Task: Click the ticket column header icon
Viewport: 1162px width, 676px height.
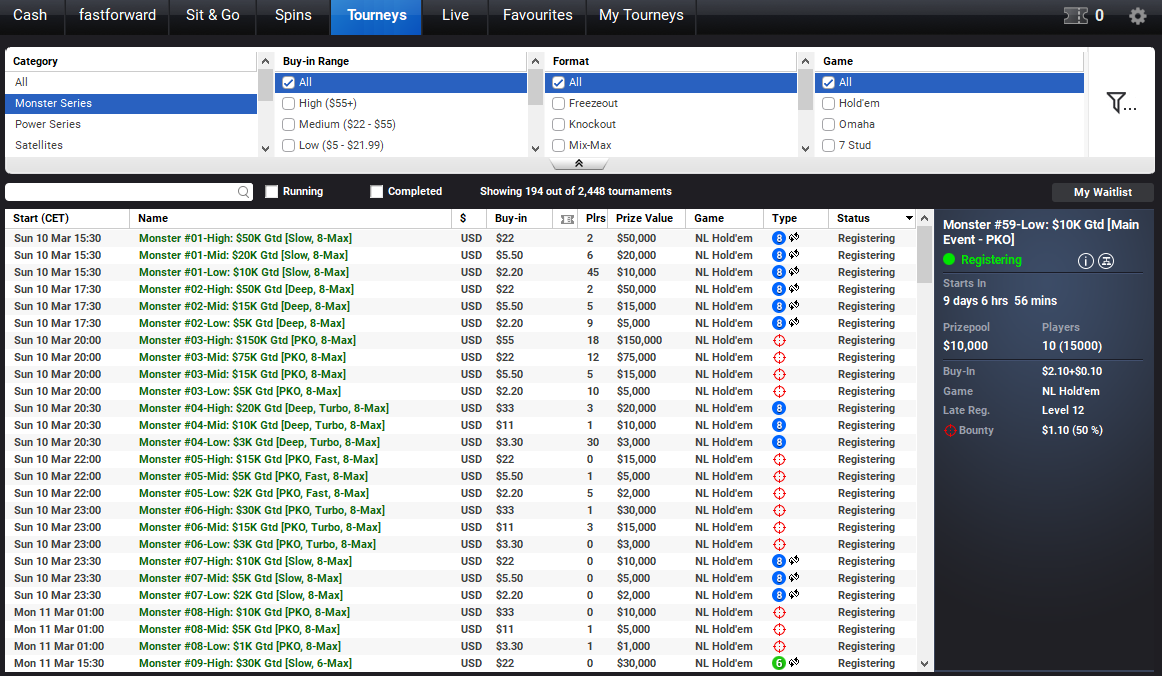Action: pyautogui.click(x=567, y=219)
